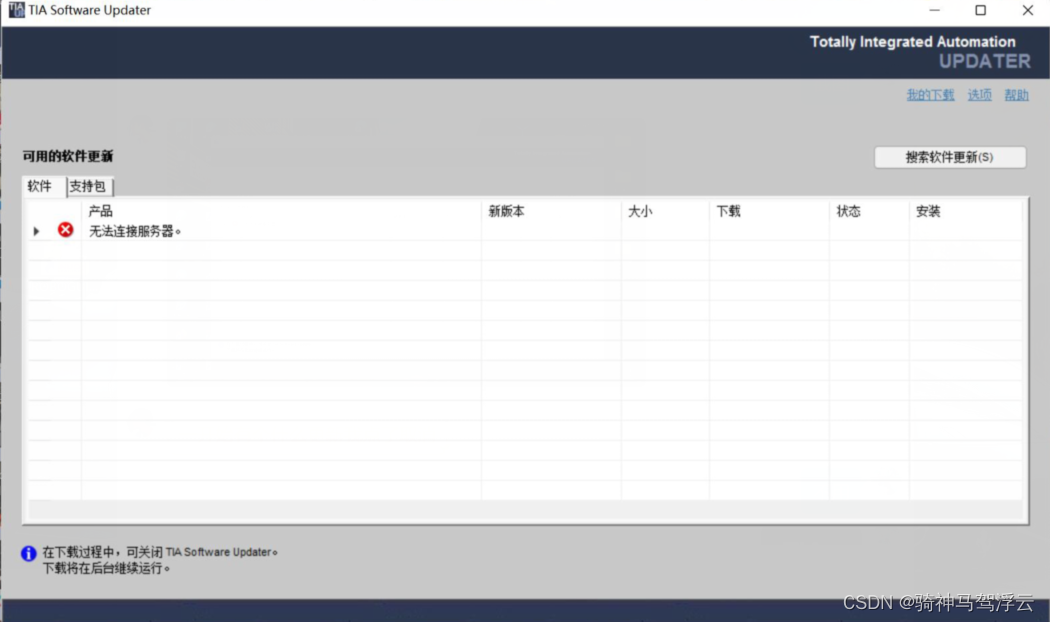Click the red error icon in first row
Image resolution: width=1050 pixels, height=622 pixels.
coord(66,230)
